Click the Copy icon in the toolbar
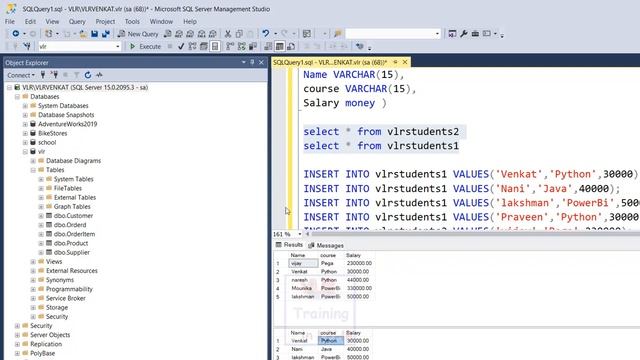Image resolution: width=640 pixels, height=360 pixels. 239,34
